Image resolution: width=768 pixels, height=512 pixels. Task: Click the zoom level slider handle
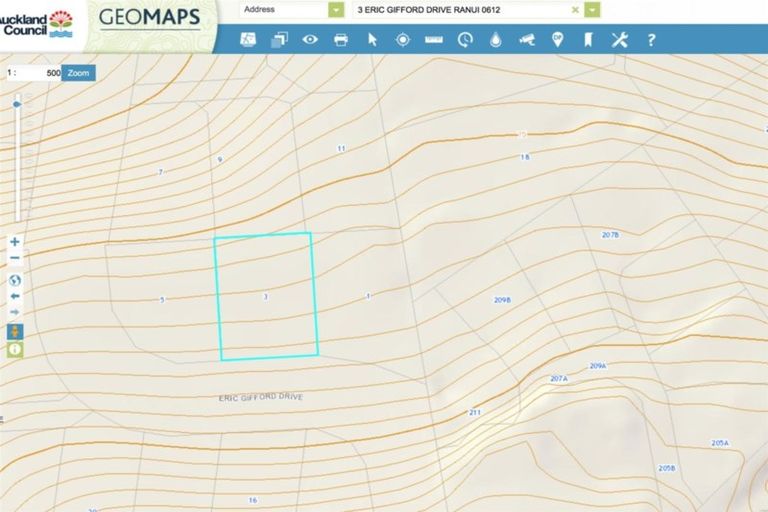[x=17, y=103]
